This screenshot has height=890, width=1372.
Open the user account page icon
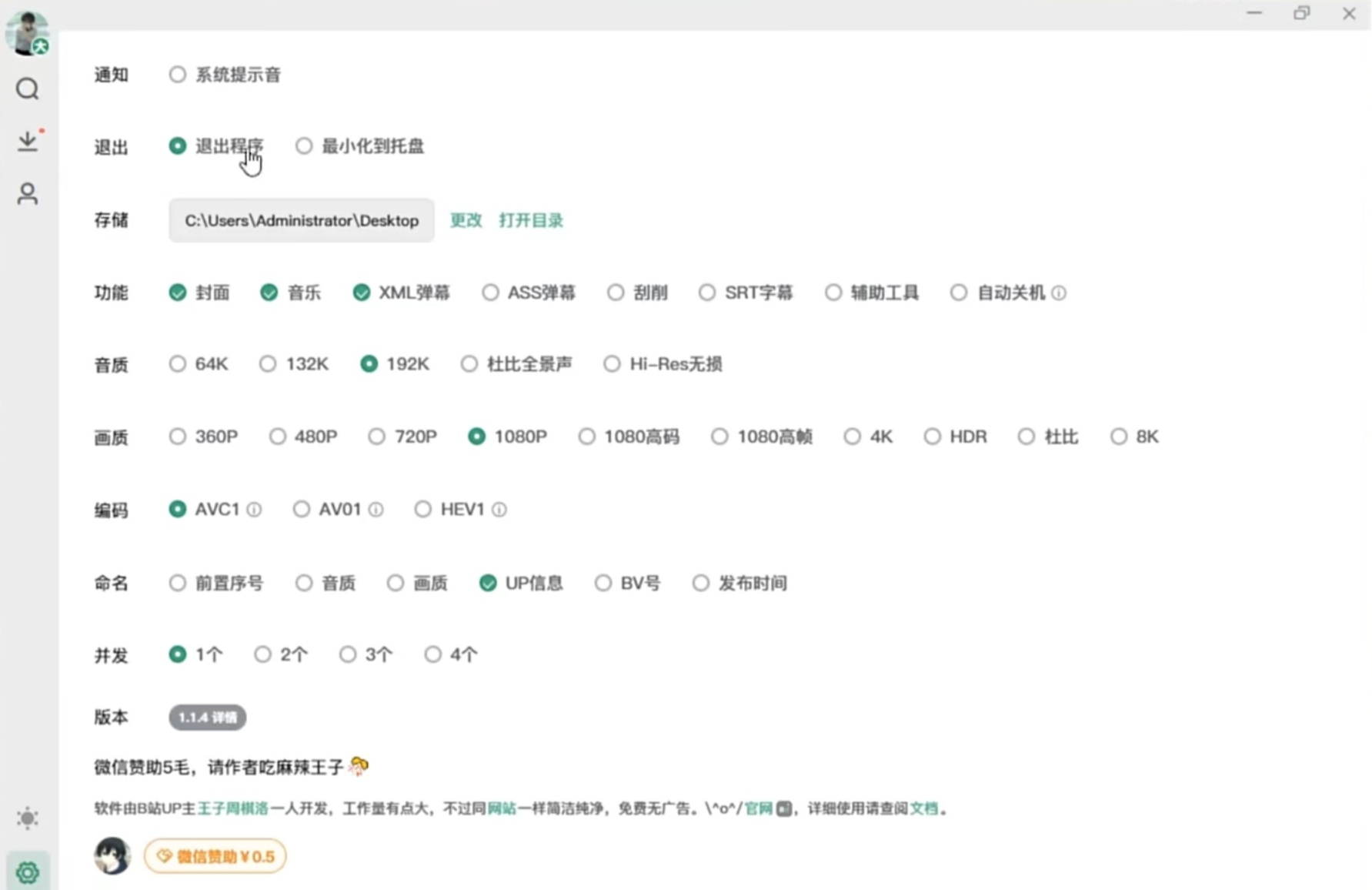(28, 193)
